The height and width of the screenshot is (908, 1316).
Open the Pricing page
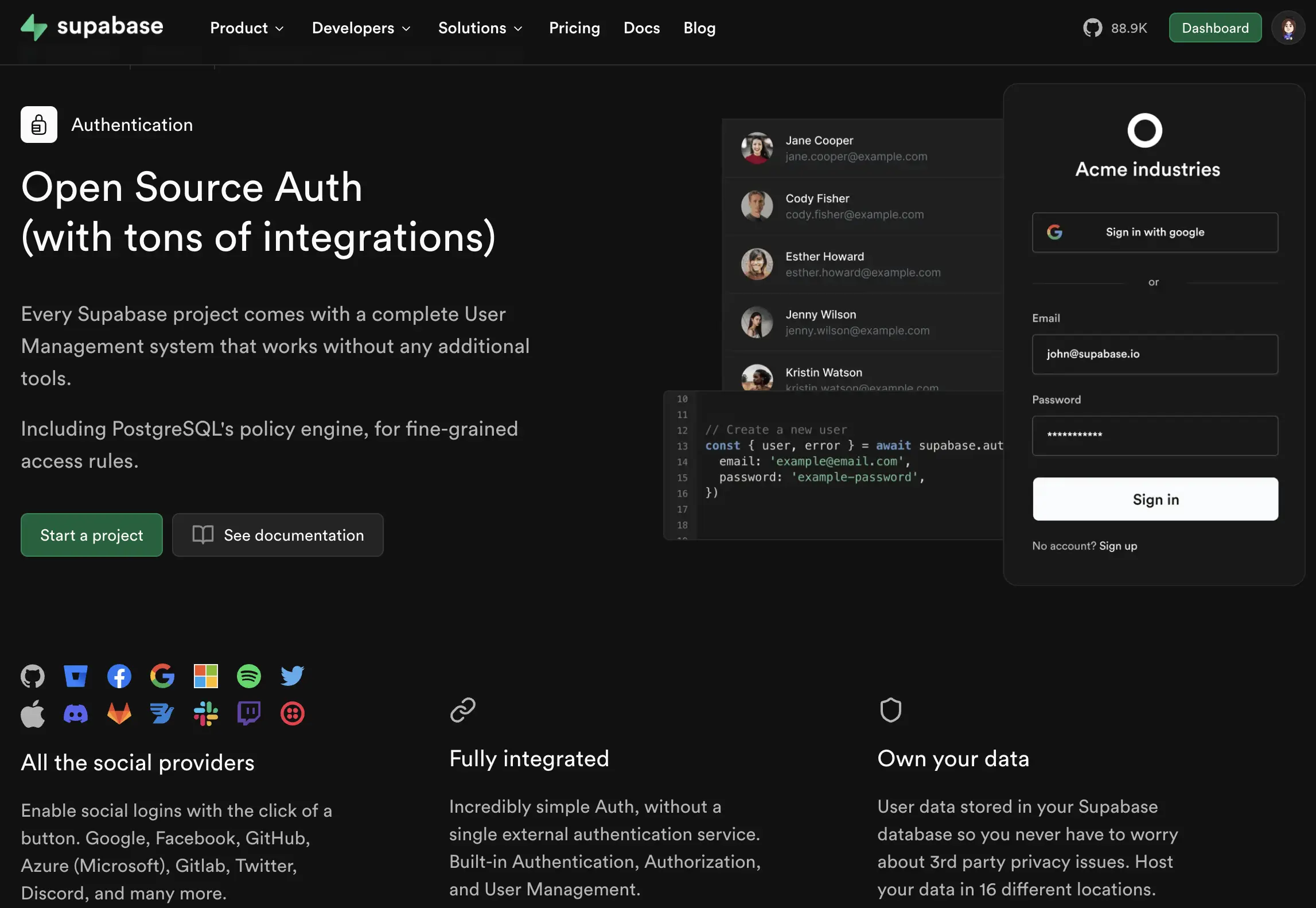pos(574,28)
